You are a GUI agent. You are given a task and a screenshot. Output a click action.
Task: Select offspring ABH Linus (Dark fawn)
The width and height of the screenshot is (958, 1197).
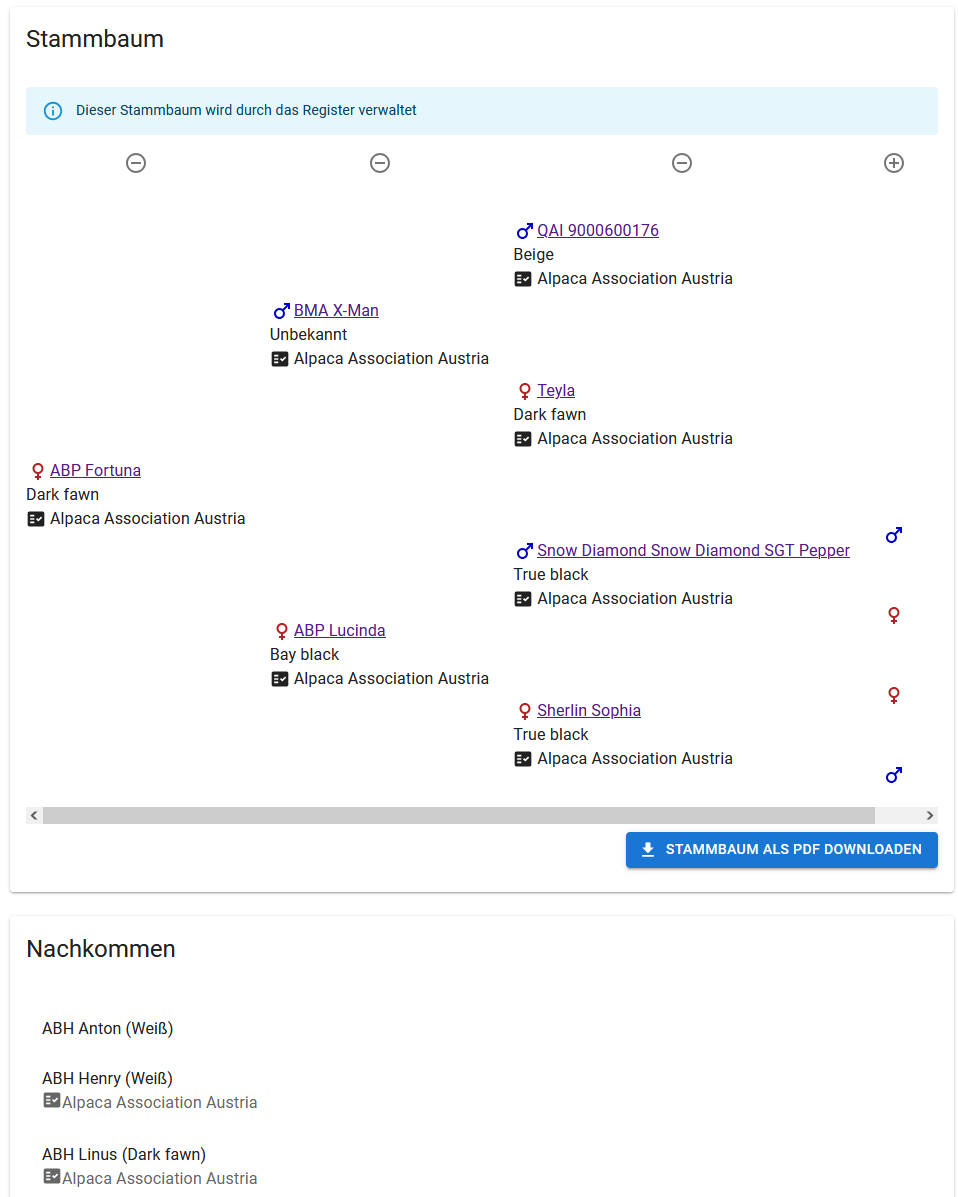tap(124, 1153)
